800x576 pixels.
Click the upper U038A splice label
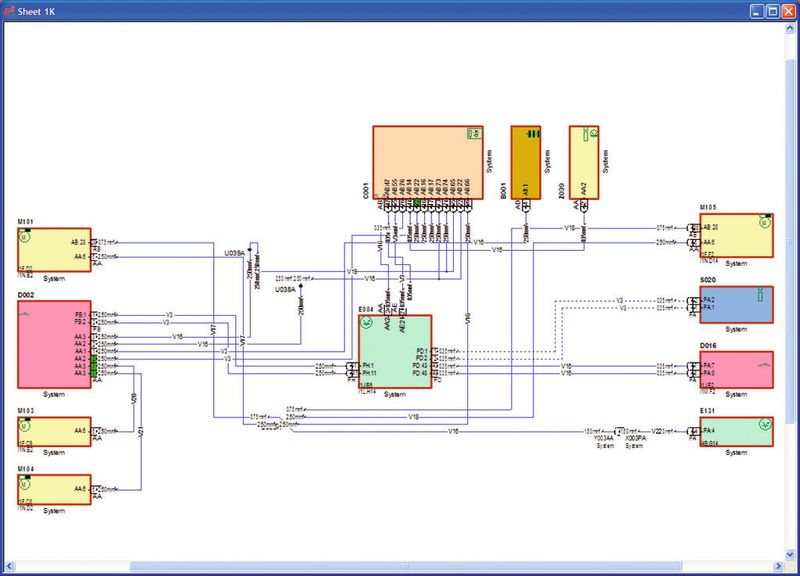click(234, 253)
